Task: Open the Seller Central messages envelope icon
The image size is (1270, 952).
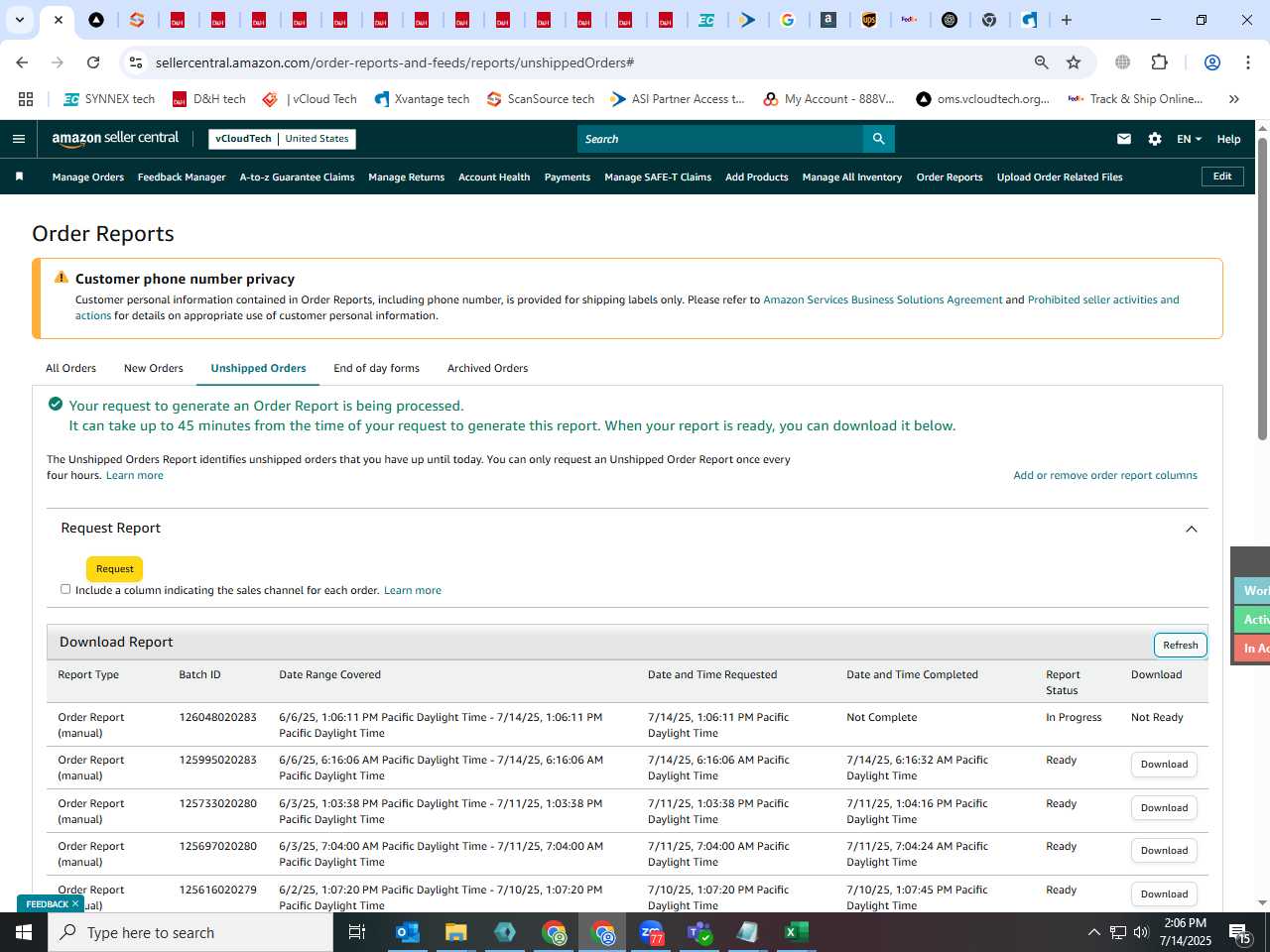Action: (1124, 139)
